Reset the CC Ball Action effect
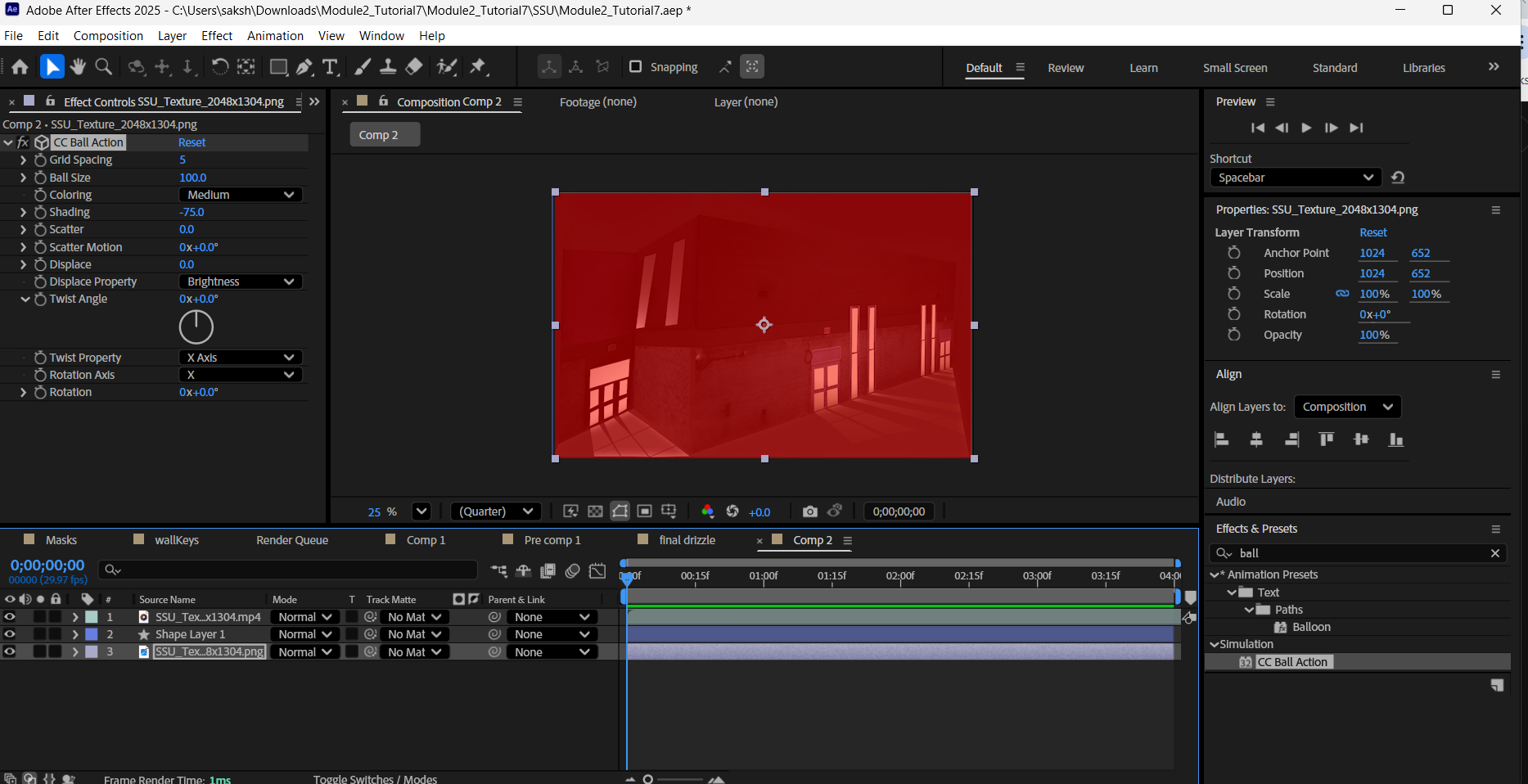This screenshot has height=784, width=1528. coord(192,142)
